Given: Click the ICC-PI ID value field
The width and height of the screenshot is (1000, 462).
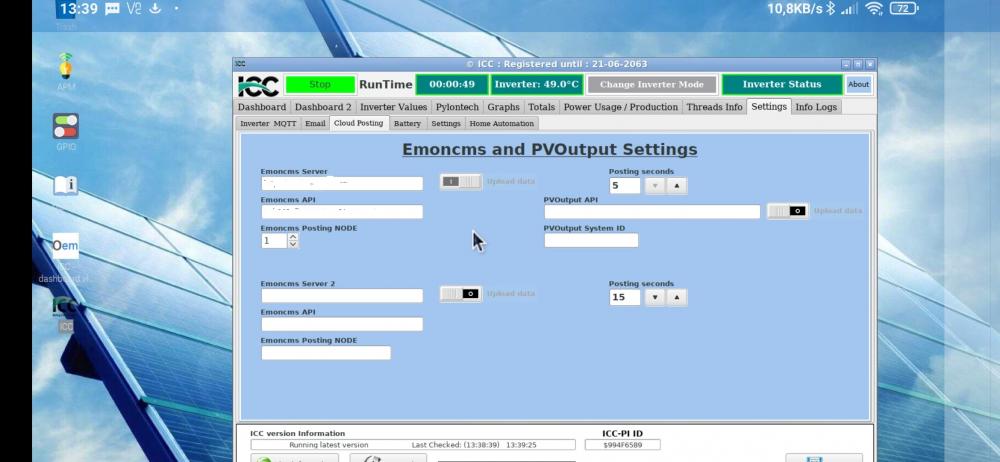Looking at the screenshot, I should [622, 445].
